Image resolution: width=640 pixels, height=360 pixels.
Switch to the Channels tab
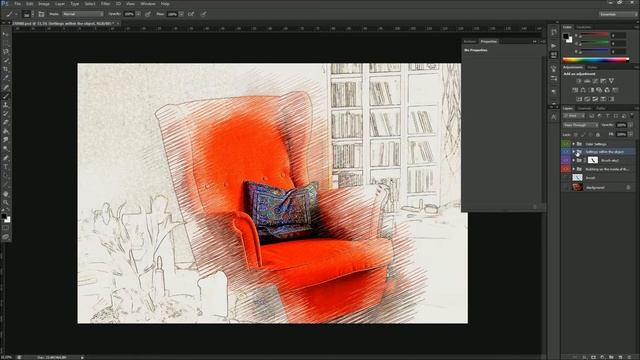coord(584,109)
